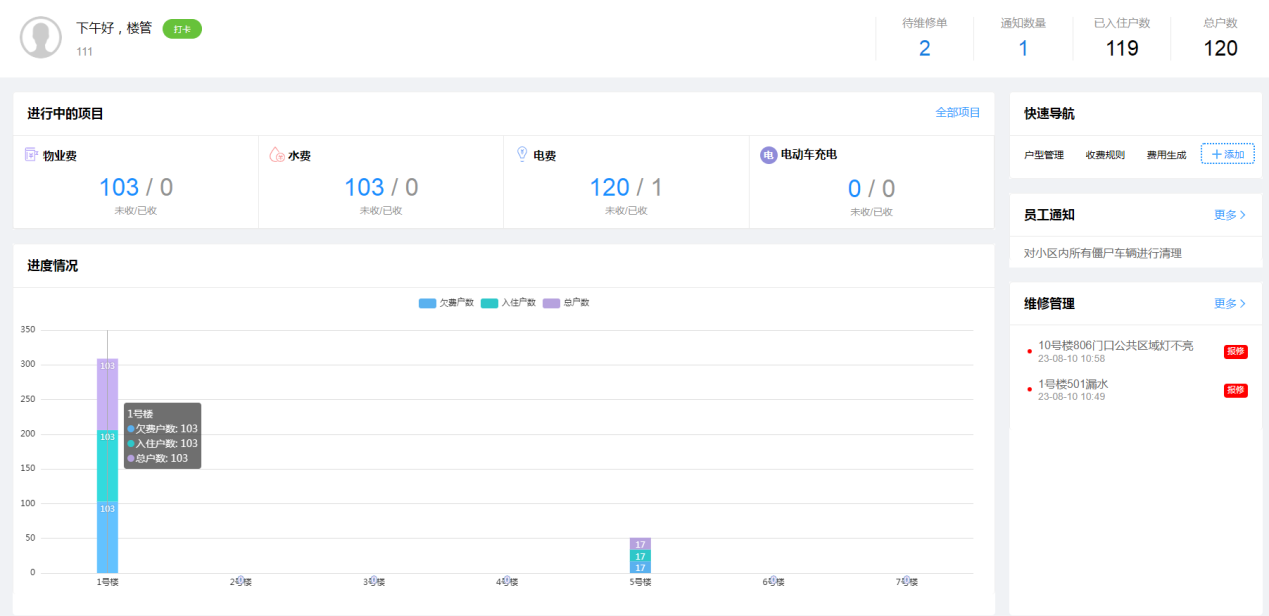
Task: Click red 报修 tag for 10号楼806
Action: (x=1235, y=351)
